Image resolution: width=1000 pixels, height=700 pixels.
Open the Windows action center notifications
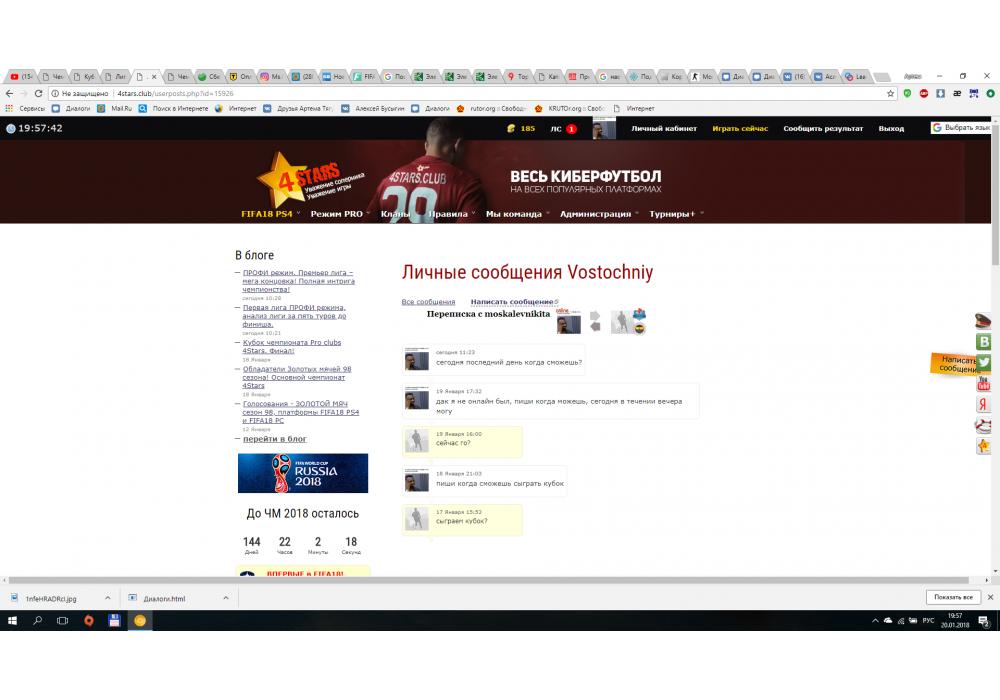(x=984, y=620)
